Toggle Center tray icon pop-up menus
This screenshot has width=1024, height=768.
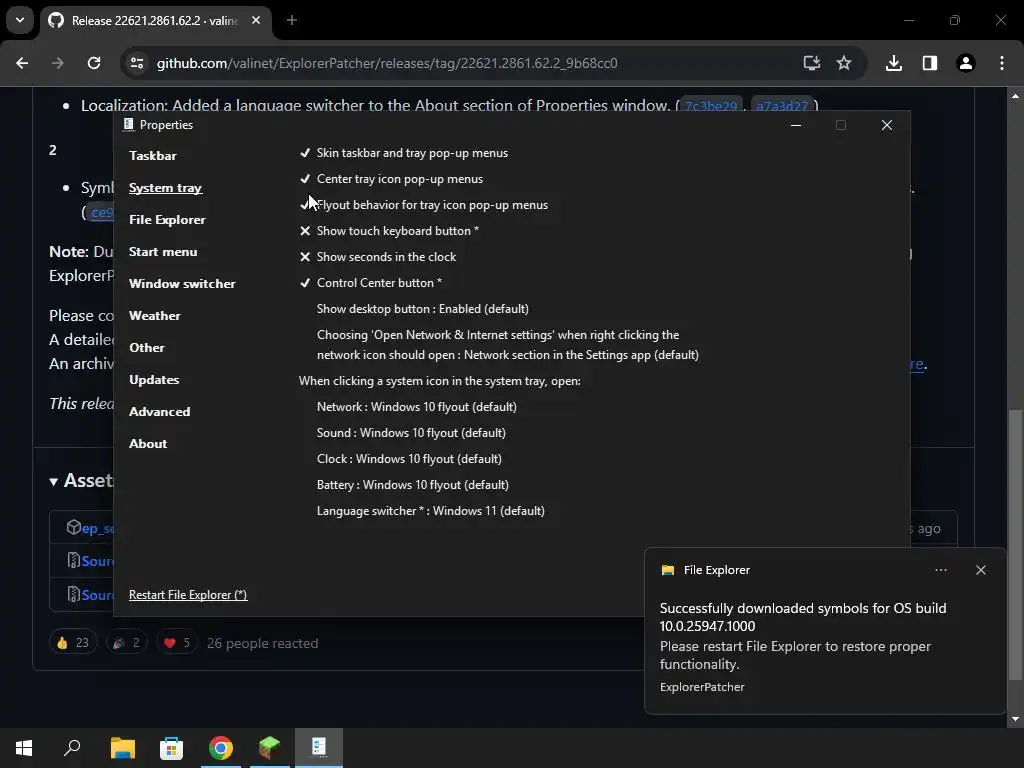click(x=391, y=179)
